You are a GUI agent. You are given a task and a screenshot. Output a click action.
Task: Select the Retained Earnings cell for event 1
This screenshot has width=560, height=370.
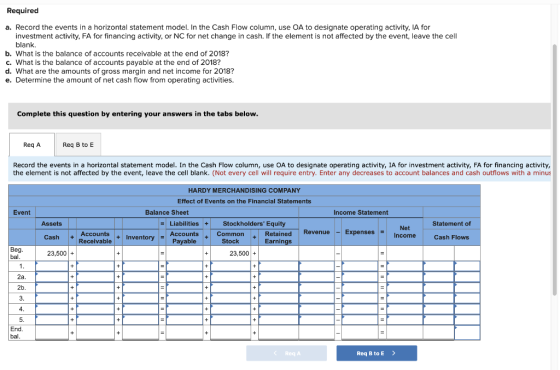(278, 266)
